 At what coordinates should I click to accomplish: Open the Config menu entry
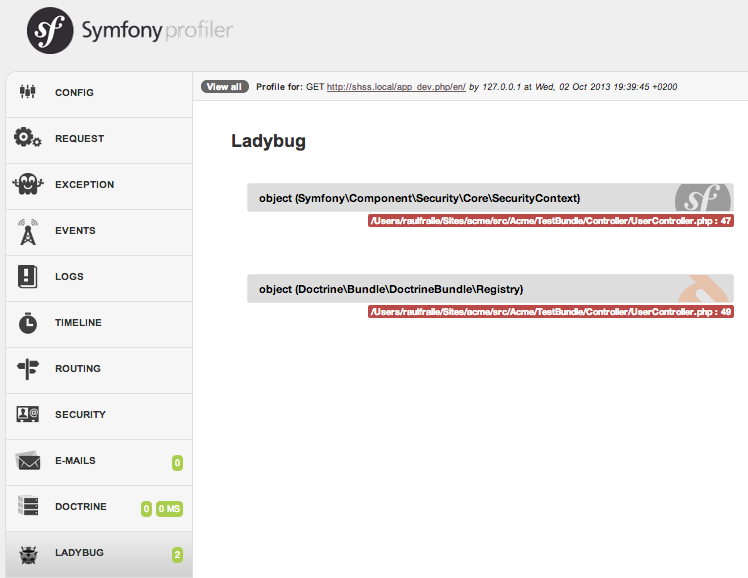(99, 94)
